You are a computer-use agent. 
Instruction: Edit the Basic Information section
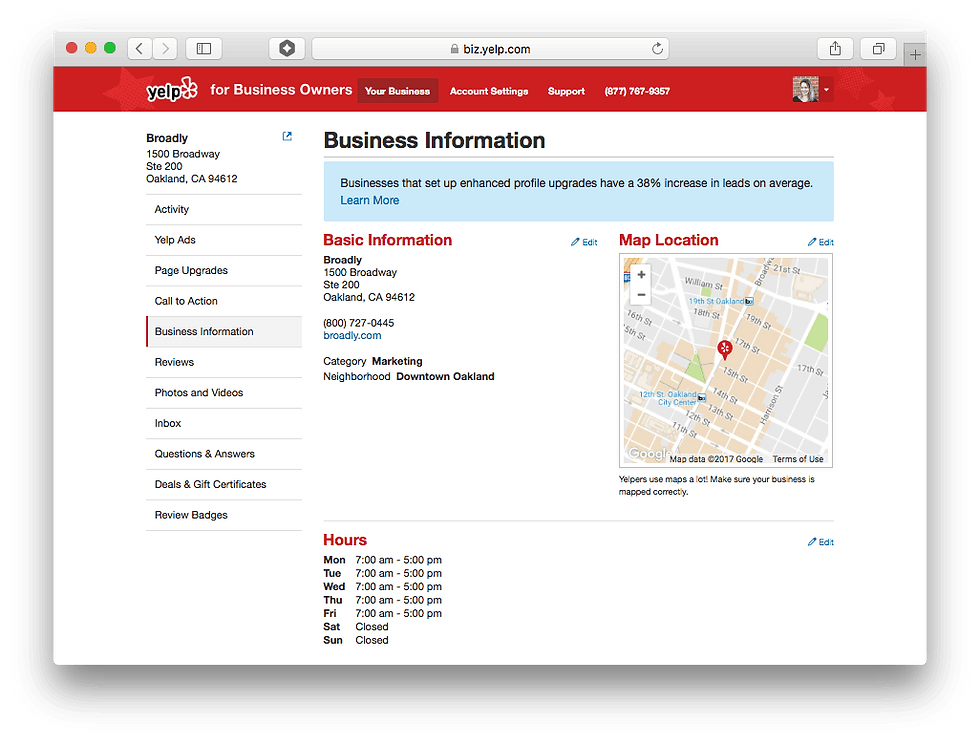click(584, 242)
